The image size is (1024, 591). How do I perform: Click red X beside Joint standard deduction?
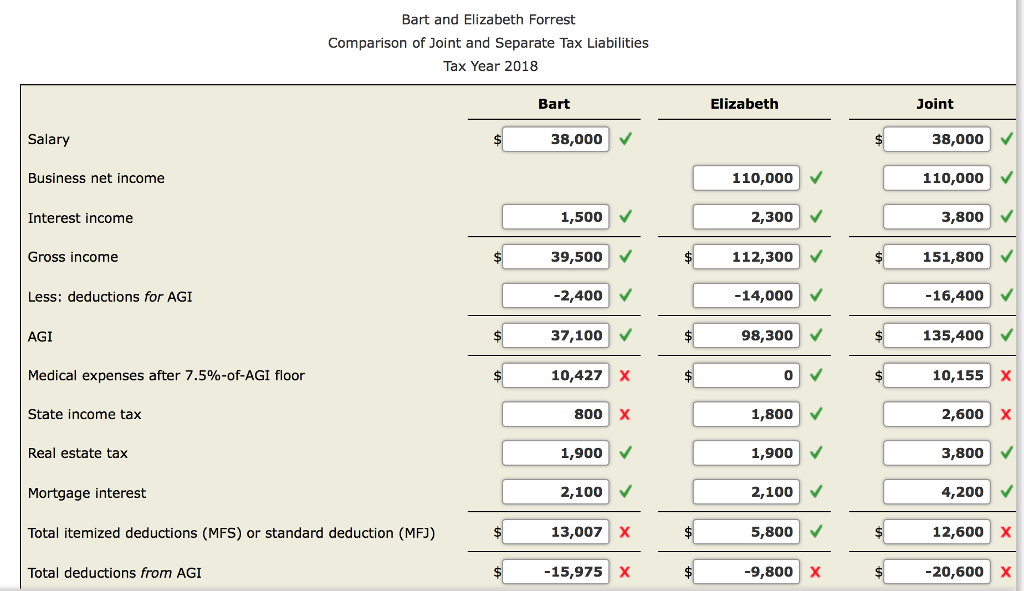pos(1006,532)
